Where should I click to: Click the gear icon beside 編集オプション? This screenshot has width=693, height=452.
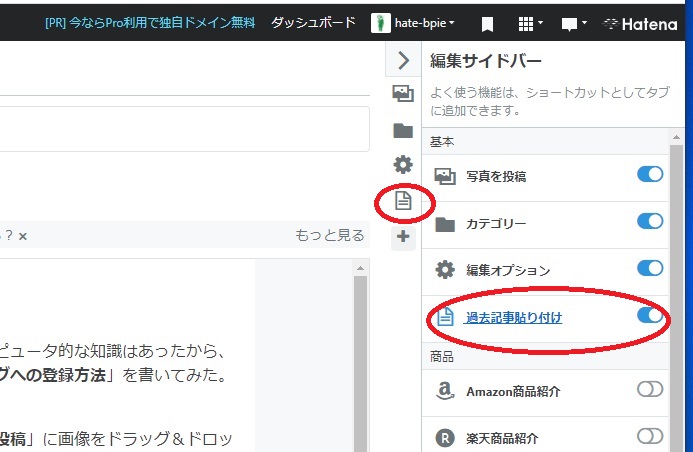[445, 270]
